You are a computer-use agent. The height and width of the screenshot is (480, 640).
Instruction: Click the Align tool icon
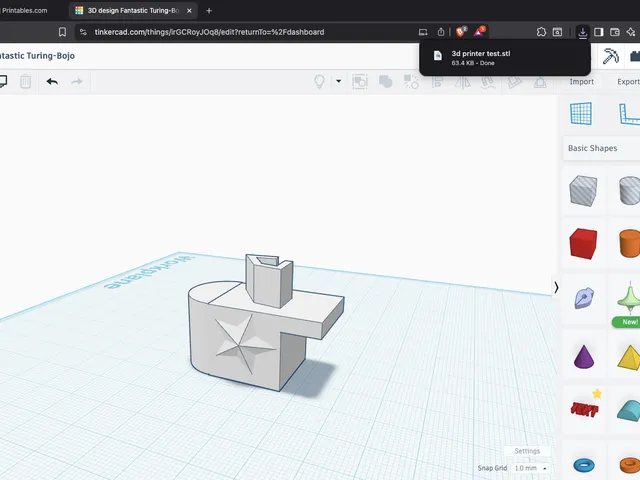(x=437, y=81)
